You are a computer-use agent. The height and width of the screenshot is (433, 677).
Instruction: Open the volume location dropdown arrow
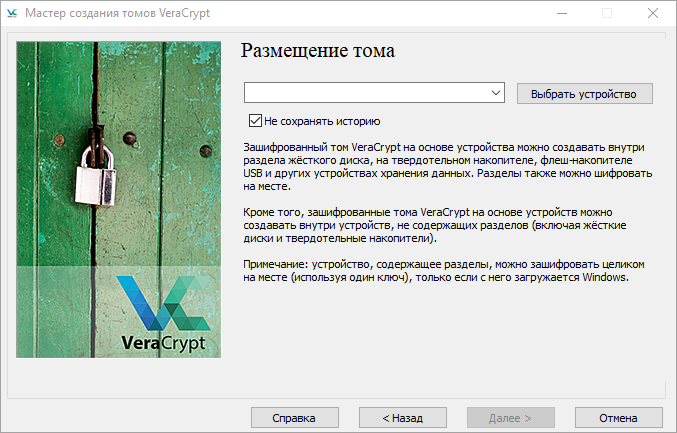pyautogui.click(x=496, y=93)
